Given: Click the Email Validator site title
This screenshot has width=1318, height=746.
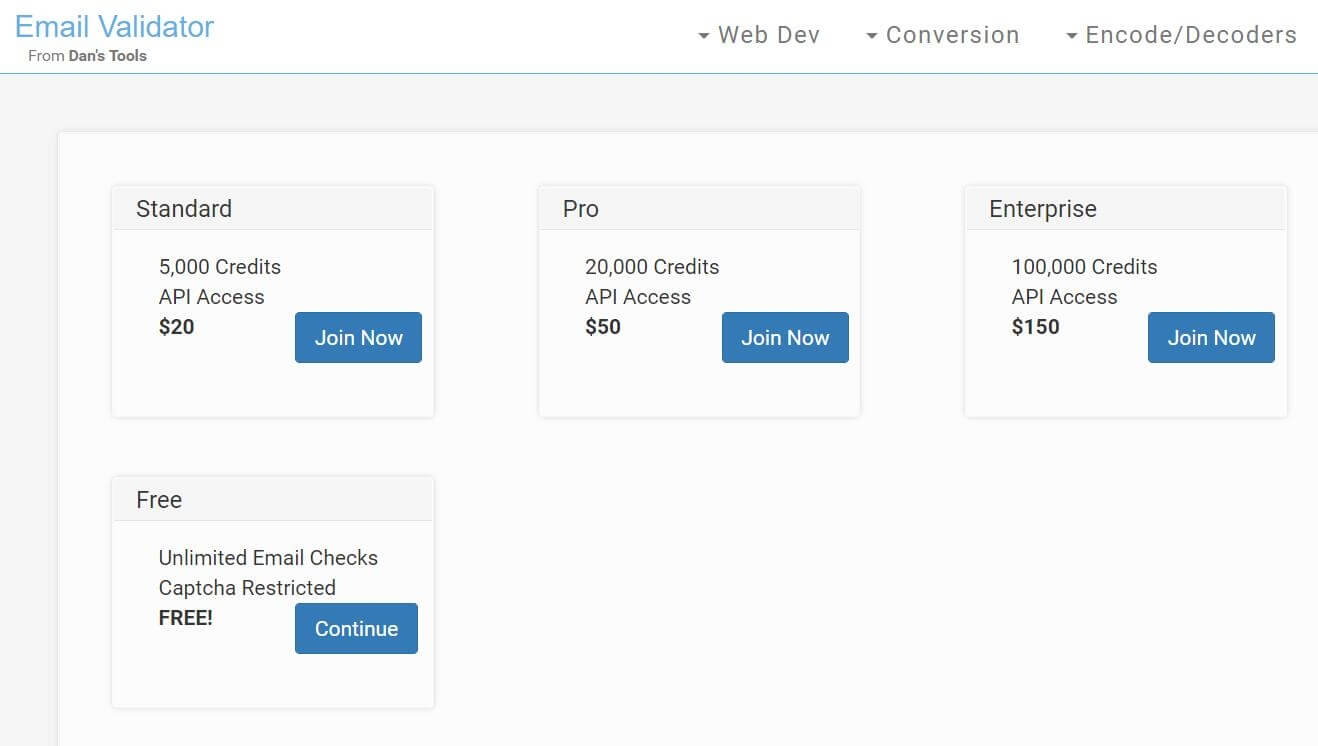Looking at the screenshot, I should click(114, 26).
